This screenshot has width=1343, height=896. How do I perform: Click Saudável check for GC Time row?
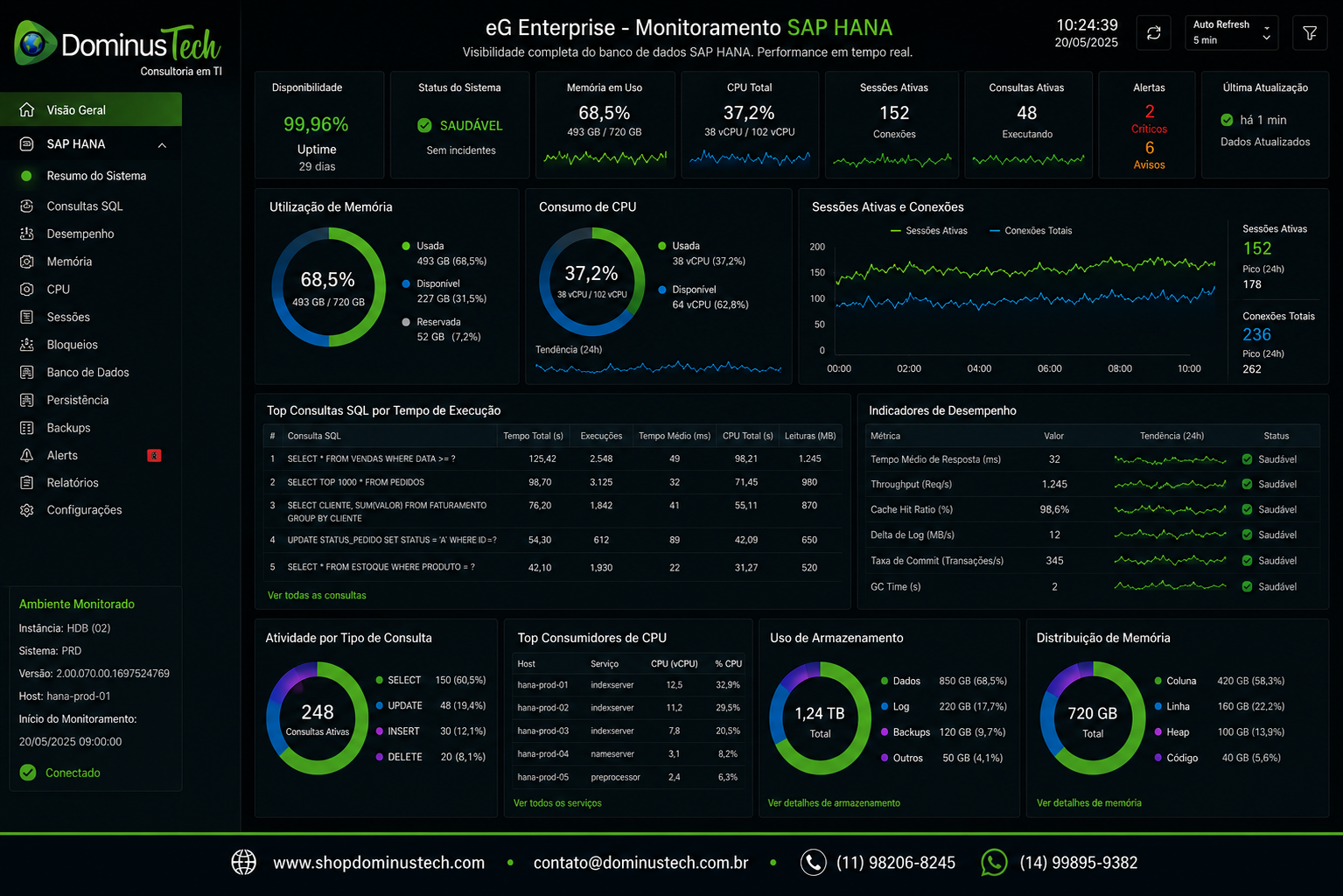[1247, 586]
